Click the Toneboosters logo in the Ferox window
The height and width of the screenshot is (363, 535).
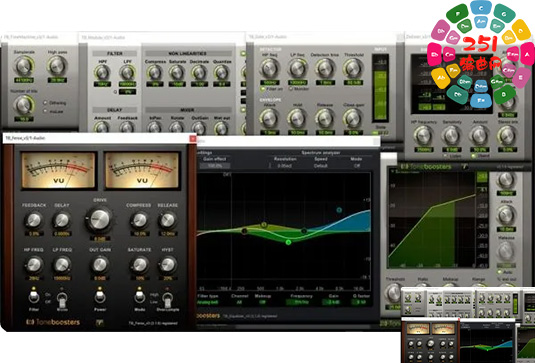tap(53, 322)
